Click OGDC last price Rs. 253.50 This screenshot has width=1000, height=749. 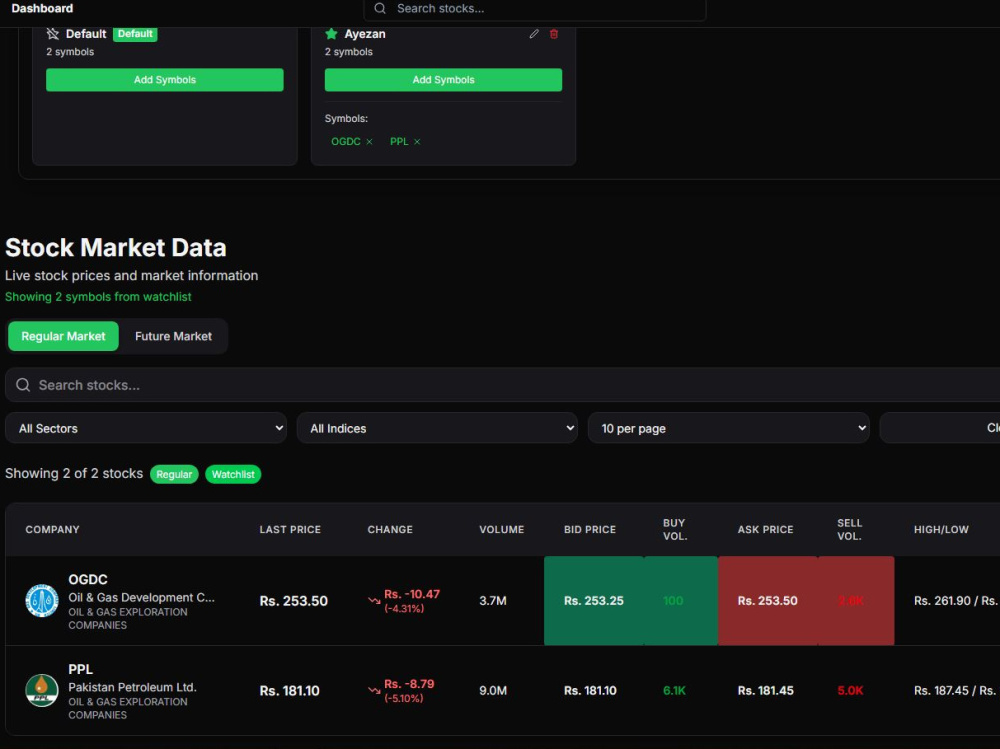293,601
